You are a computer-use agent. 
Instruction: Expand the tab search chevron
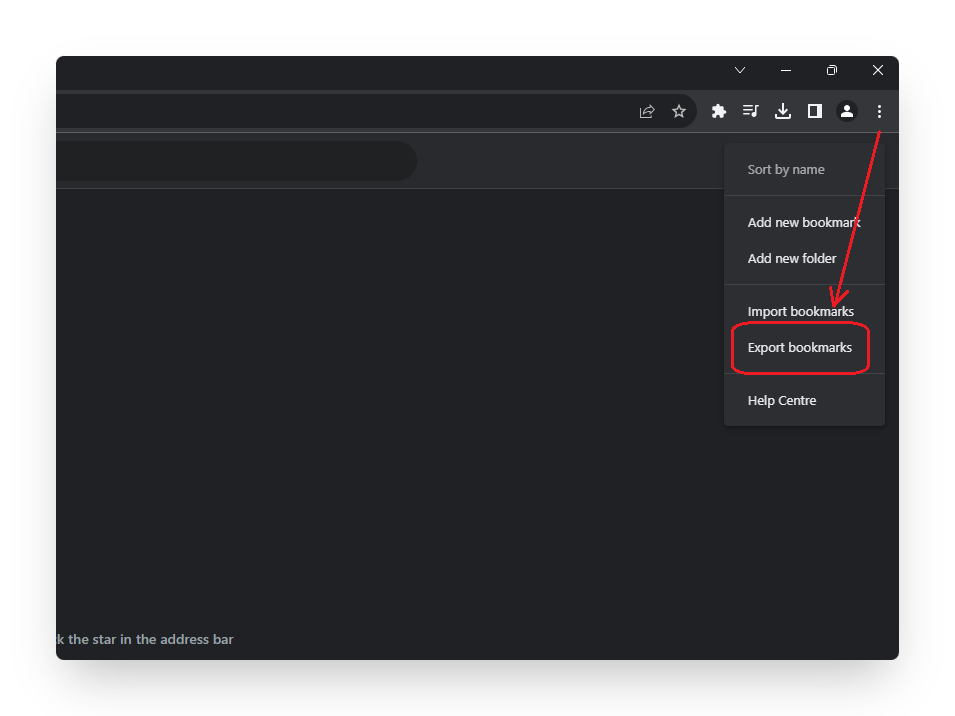point(740,70)
